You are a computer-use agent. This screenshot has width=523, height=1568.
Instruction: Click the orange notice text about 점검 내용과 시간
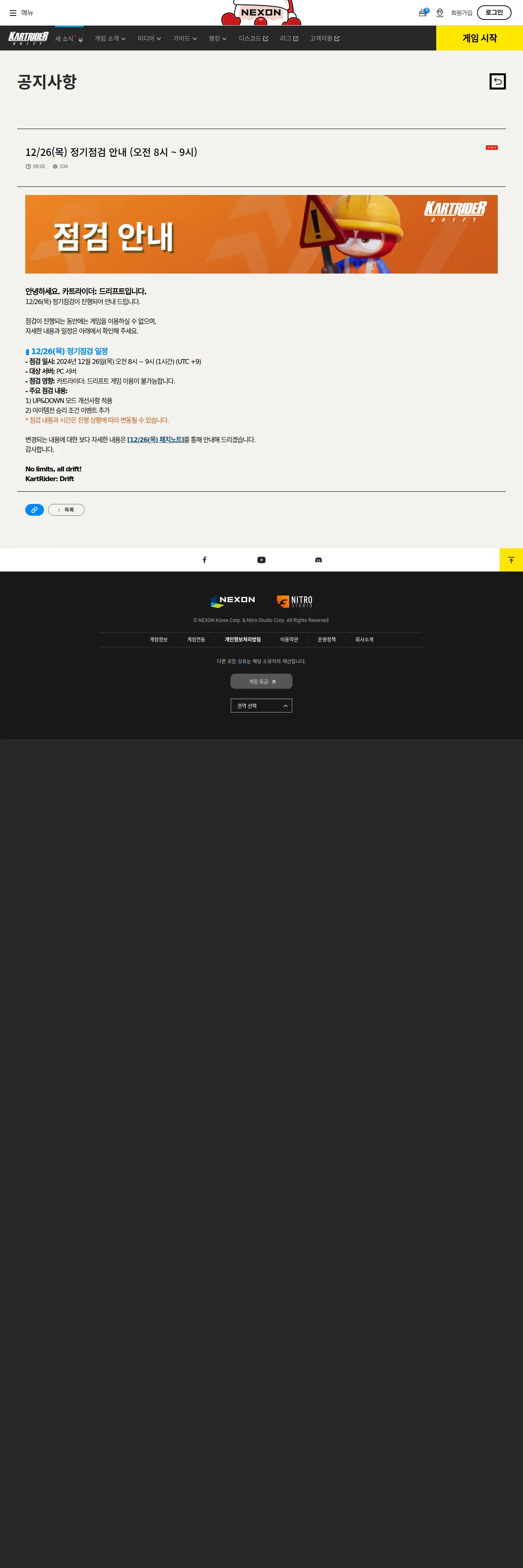point(97,420)
